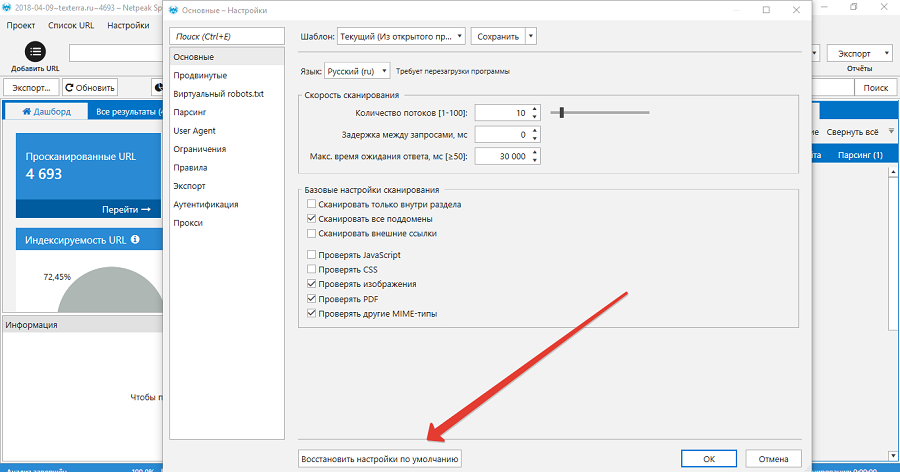
Task: Open Виртуальный robots.txt settings
Action: coord(227,94)
